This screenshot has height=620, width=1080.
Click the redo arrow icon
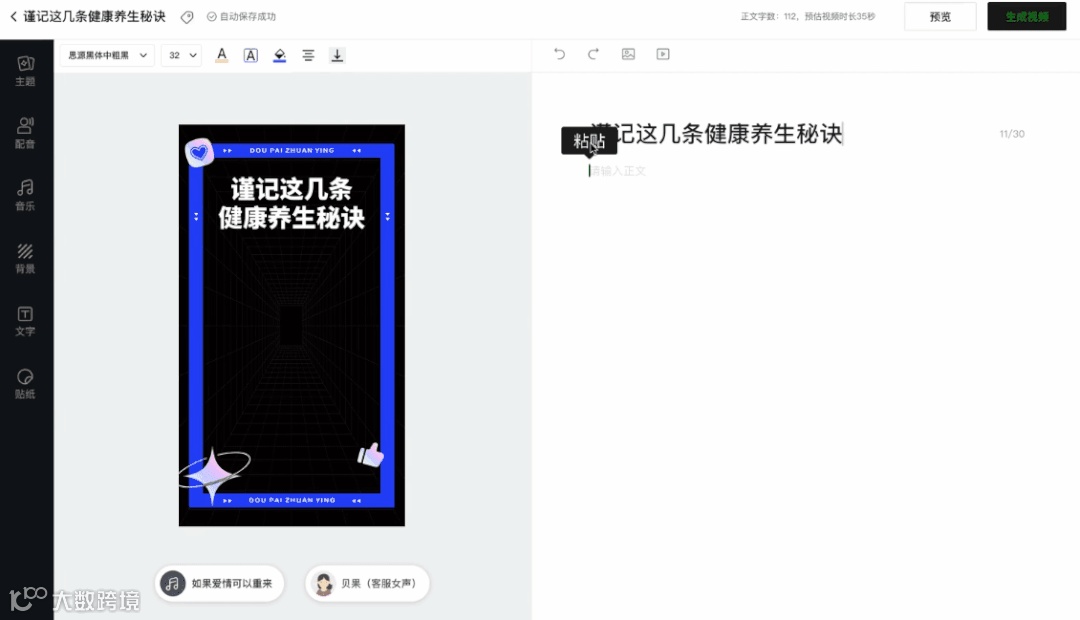[x=593, y=54]
